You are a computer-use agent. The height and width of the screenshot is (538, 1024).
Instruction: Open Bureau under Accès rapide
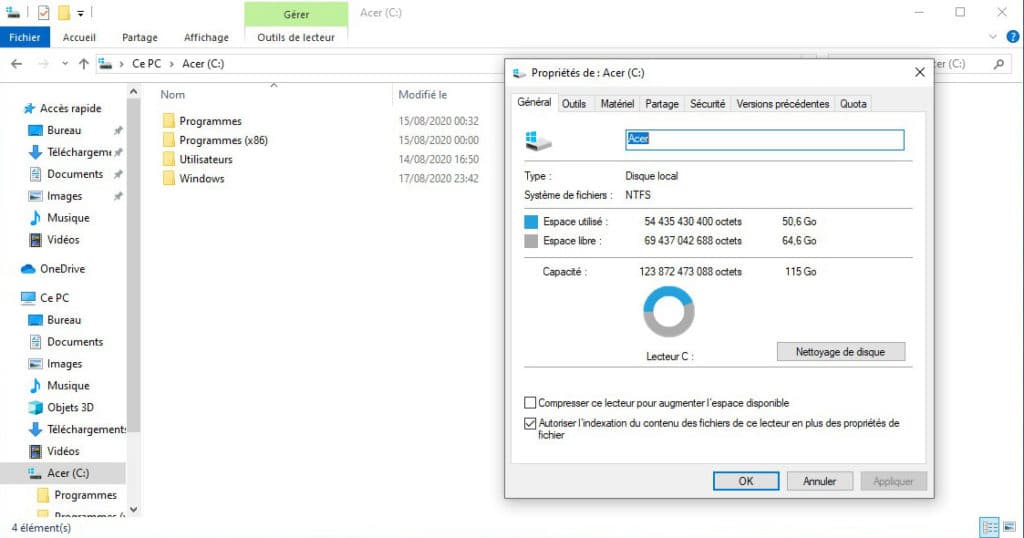click(64, 130)
